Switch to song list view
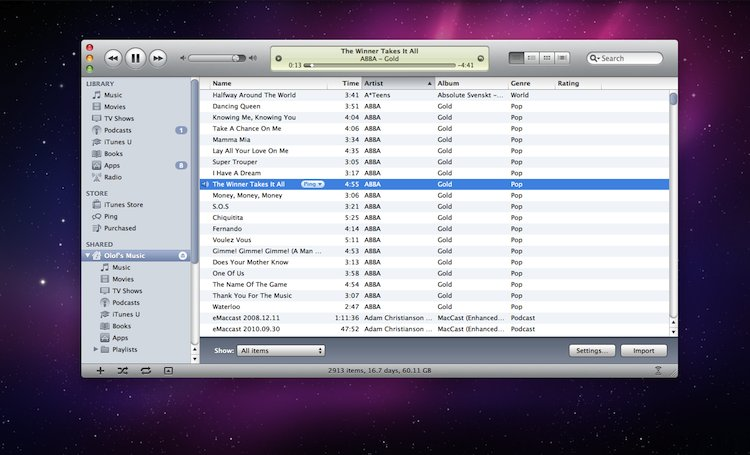This screenshot has width=750, height=455. 516,58
